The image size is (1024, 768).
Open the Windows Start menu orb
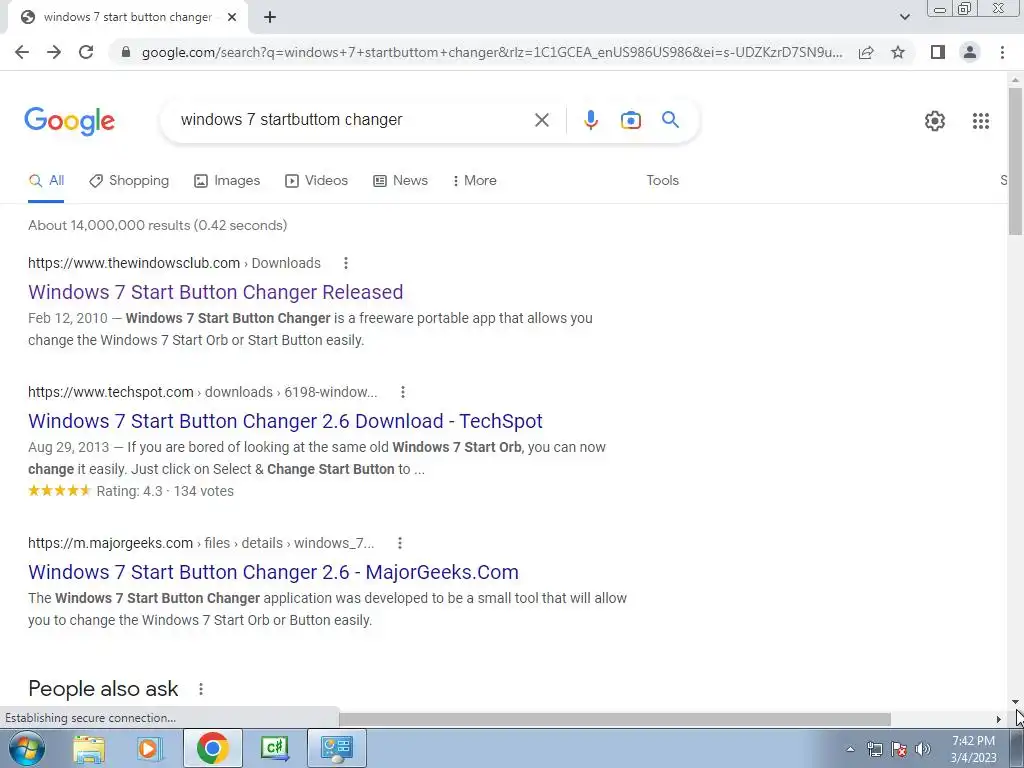point(27,748)
